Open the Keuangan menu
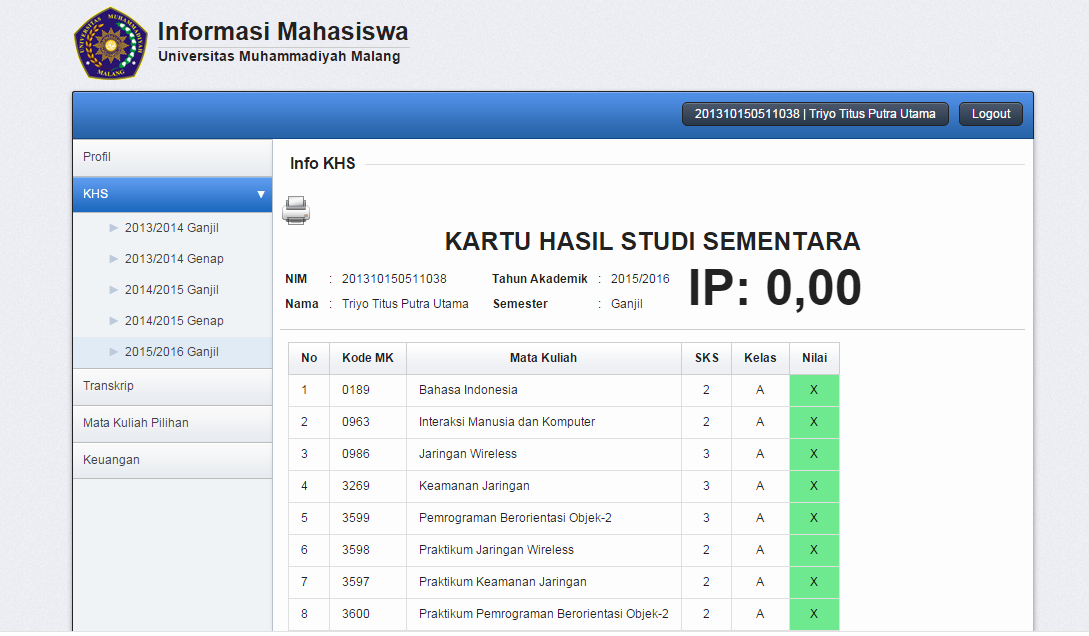Screen dimensions: 1089x636 172,460
